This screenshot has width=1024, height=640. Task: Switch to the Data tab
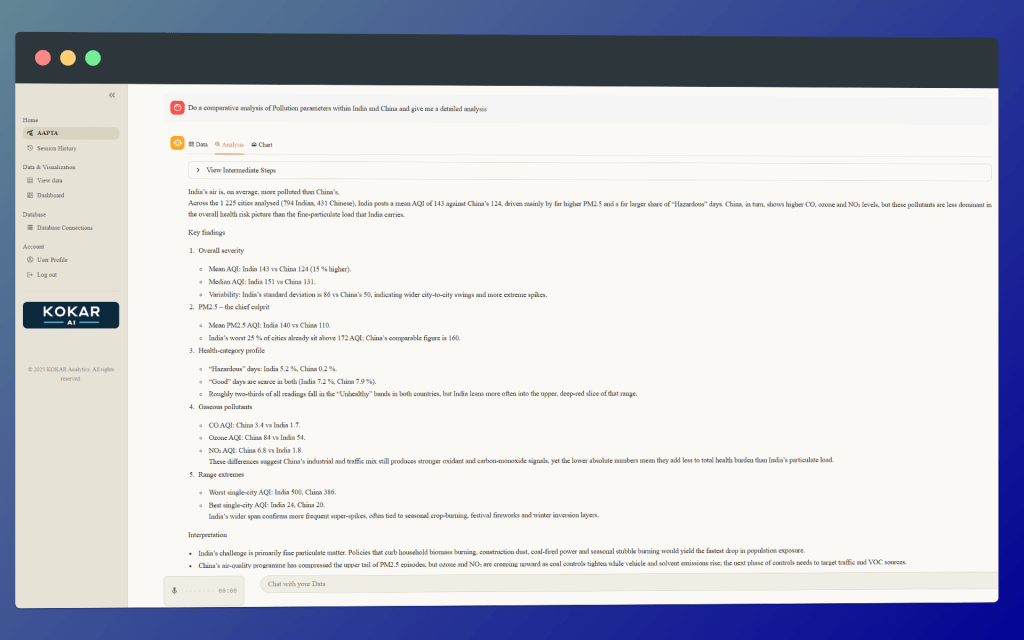tap(198, 144)
